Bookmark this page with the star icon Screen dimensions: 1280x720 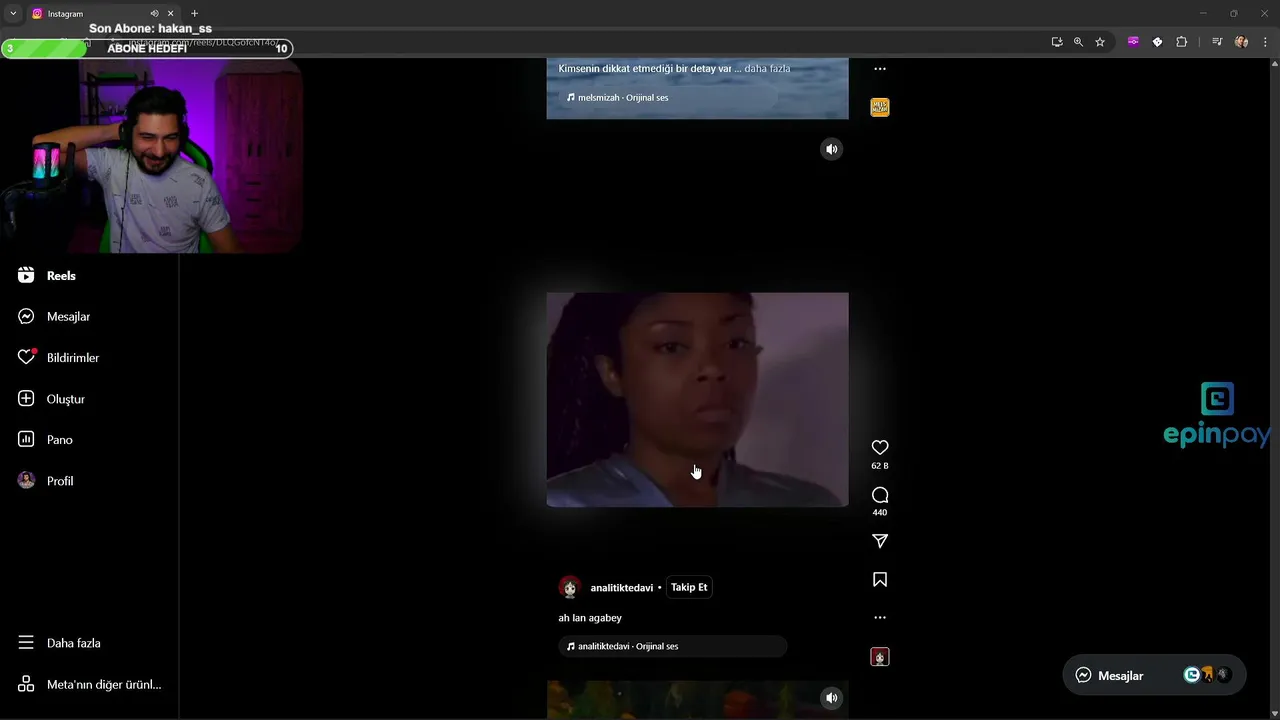pos(1100,42)
